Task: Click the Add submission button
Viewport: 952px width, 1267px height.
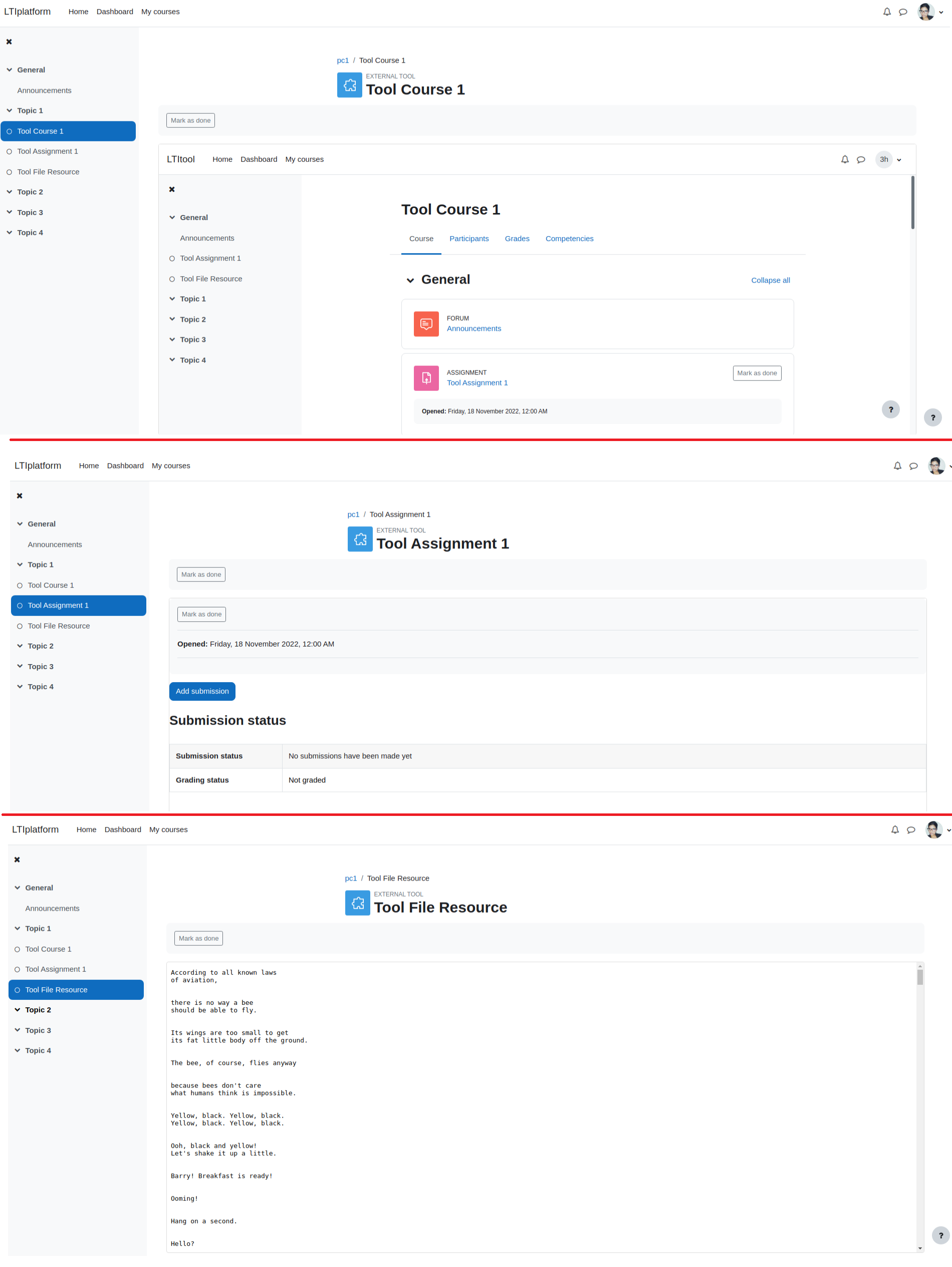Action: point(202,691)
